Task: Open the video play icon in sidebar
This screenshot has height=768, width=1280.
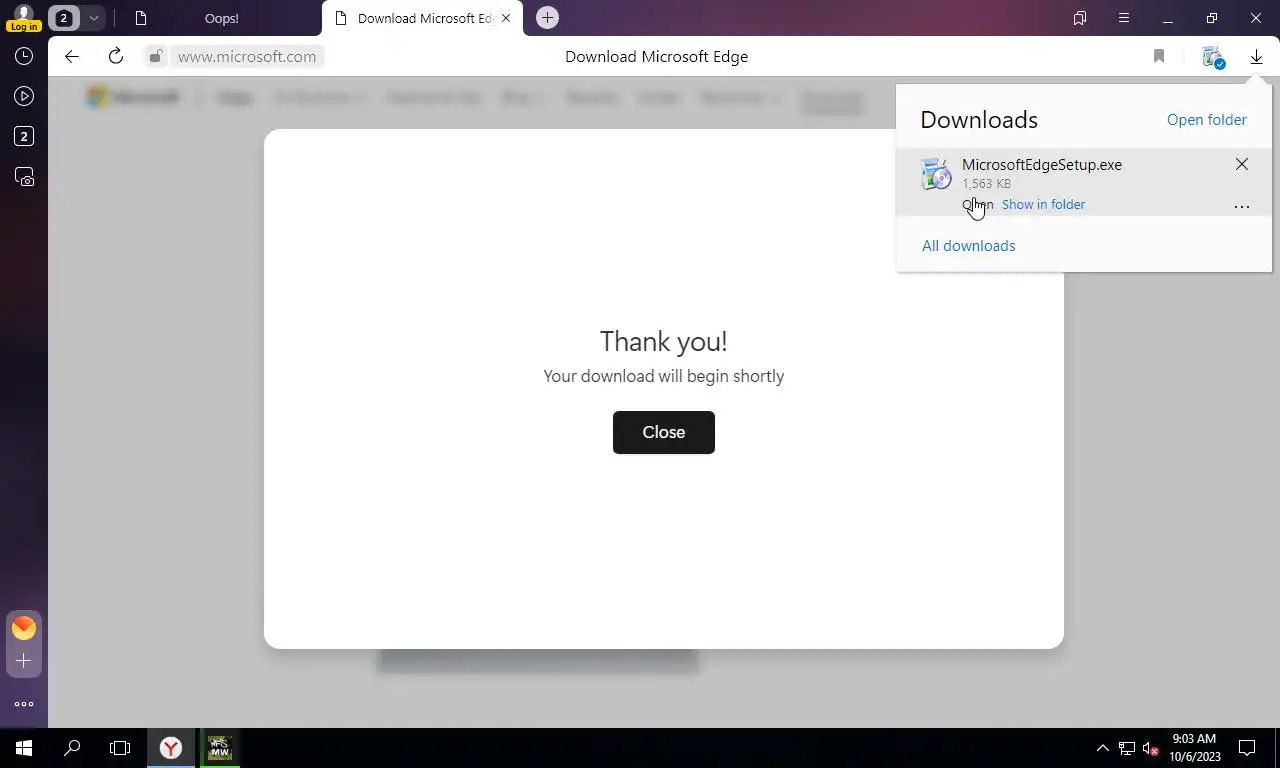Action: [x=24, y=97]
